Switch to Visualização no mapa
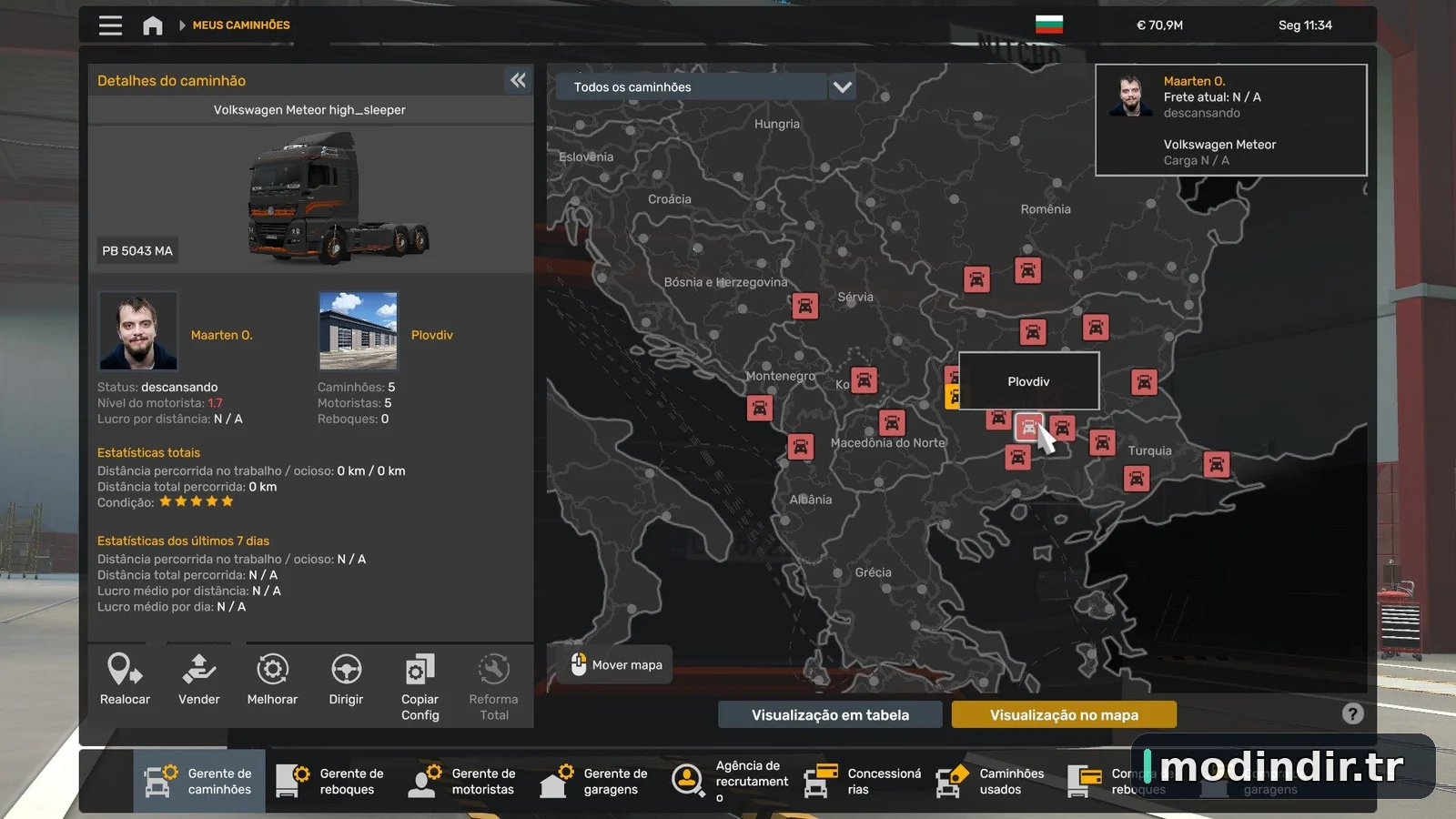 [1064, 714]
